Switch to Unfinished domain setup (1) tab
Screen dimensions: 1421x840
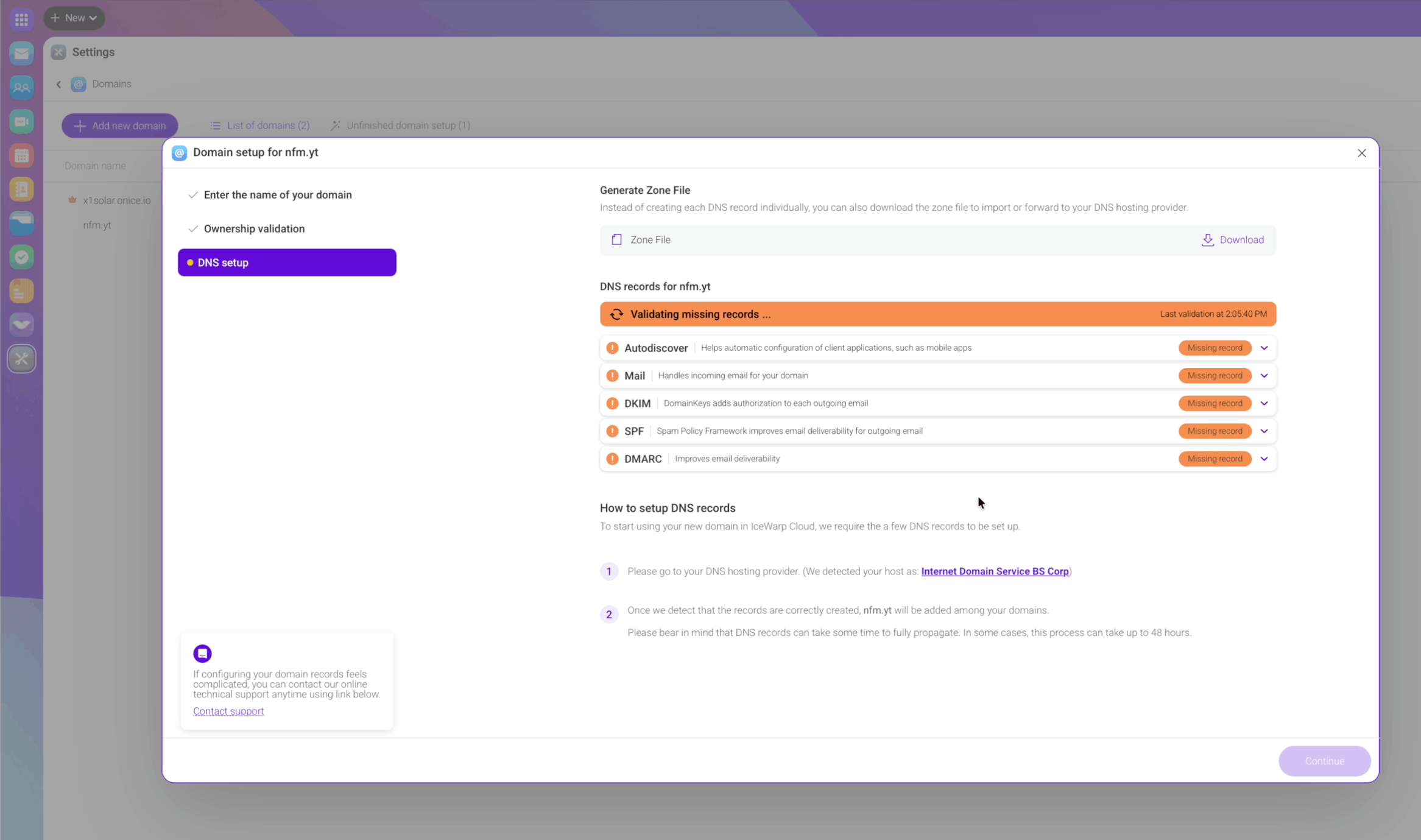coord(401,125)
